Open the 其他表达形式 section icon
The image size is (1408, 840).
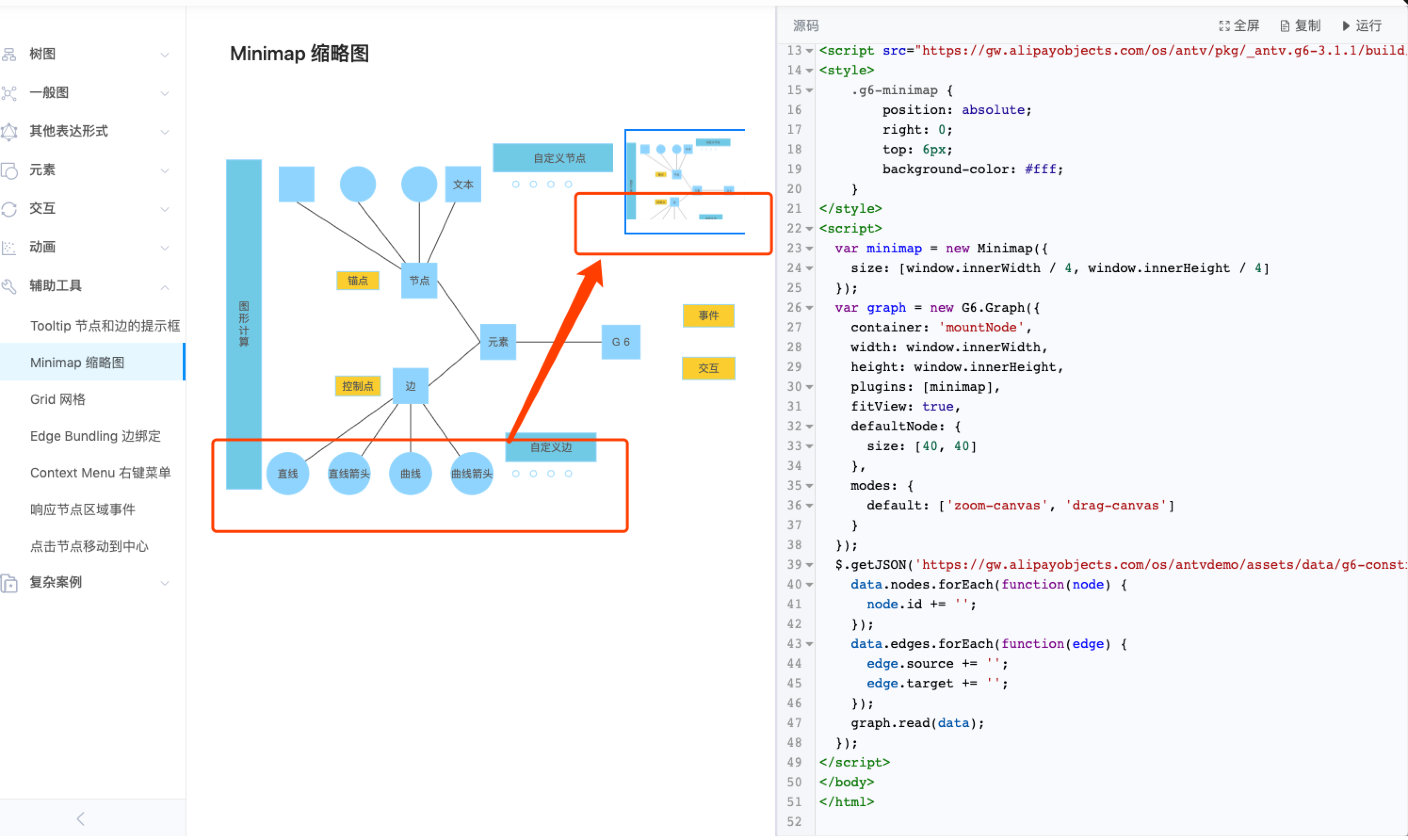[9, 131]
